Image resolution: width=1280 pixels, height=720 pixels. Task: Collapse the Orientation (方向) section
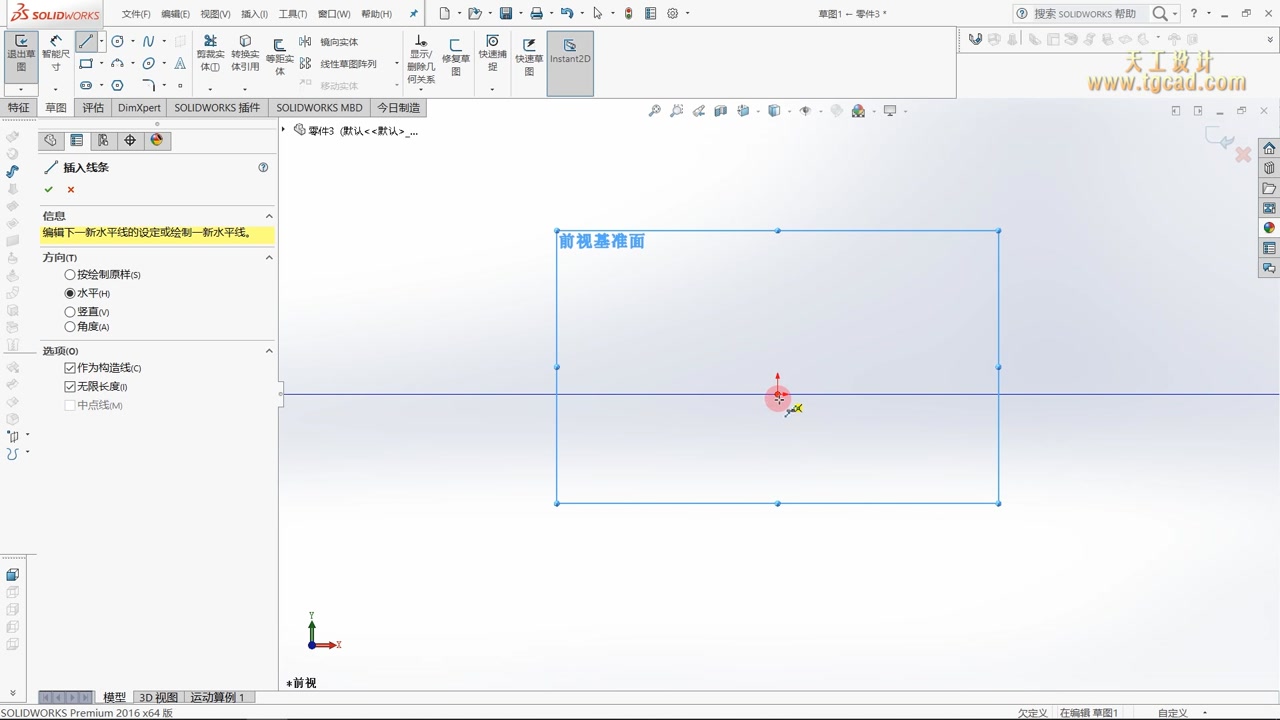pyautogui.click(x=269, y=257)
